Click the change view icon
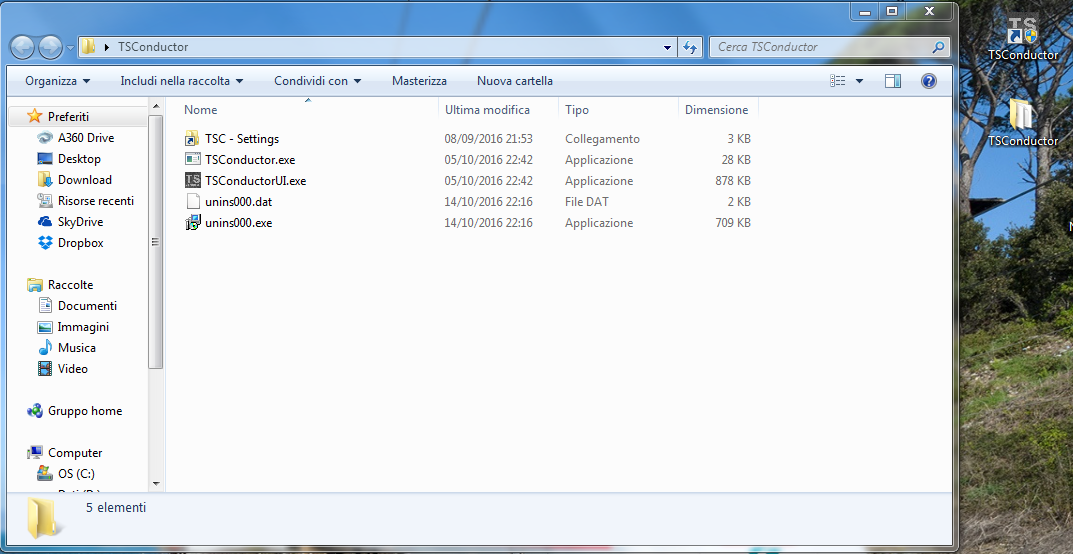This screenshot has width=1073, height=554. 838,81
